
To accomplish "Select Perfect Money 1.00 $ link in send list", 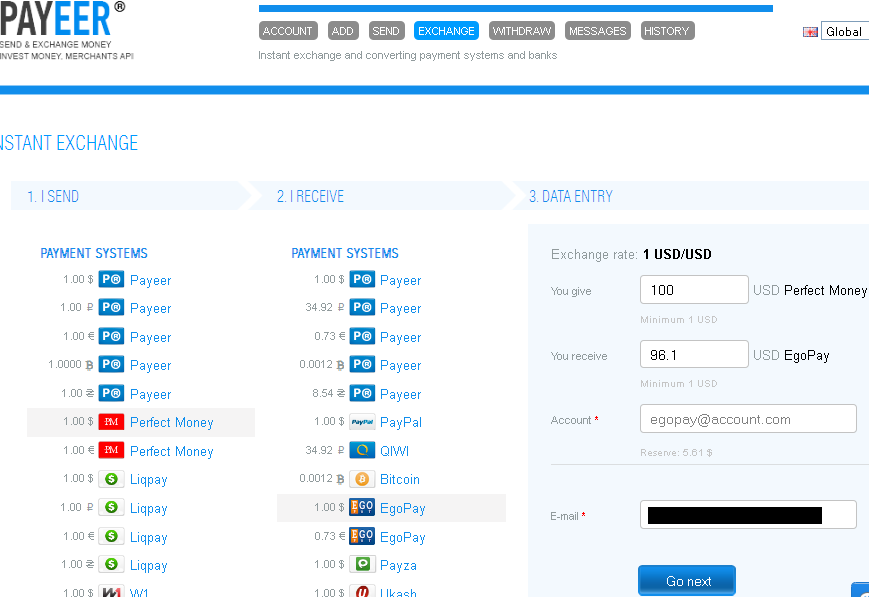I will 171,422.
